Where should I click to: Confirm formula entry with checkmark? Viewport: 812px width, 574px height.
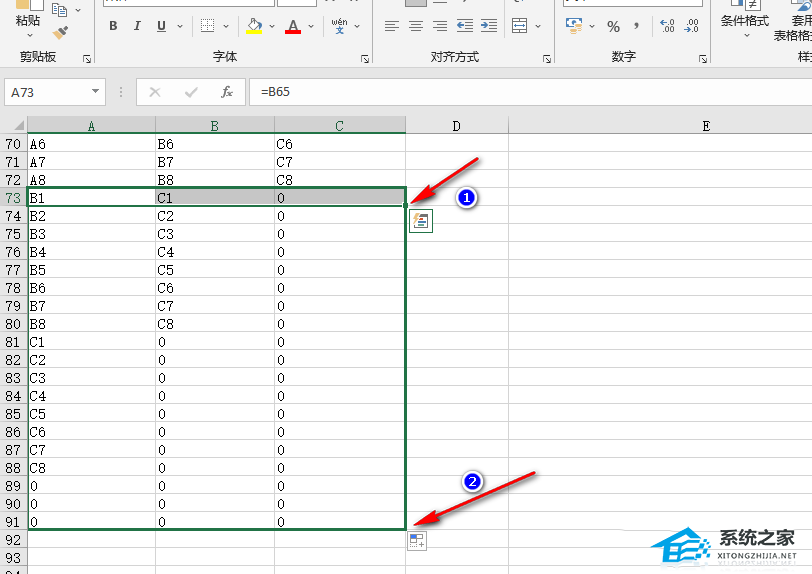coord(191,92)
